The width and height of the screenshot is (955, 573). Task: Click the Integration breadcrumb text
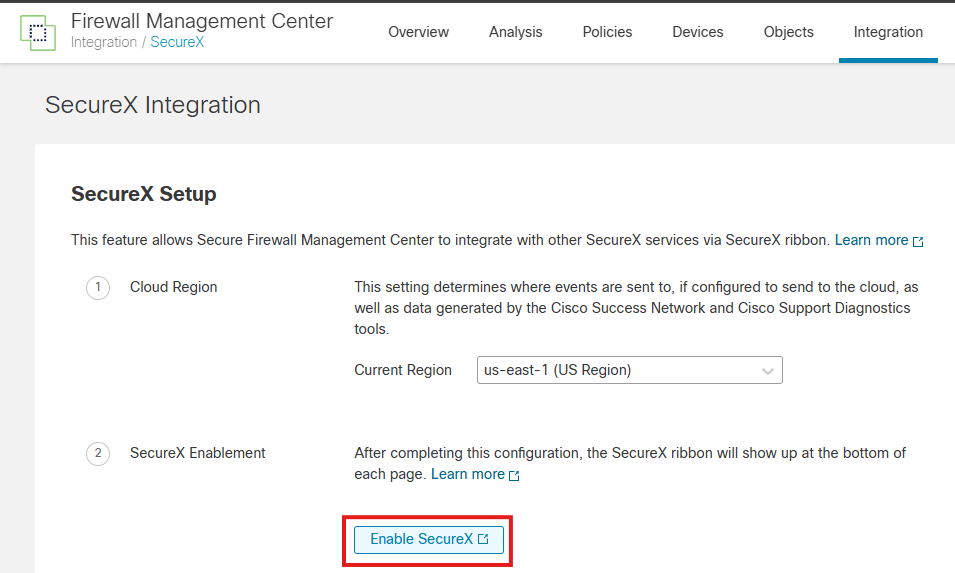(x=104, y=43)
